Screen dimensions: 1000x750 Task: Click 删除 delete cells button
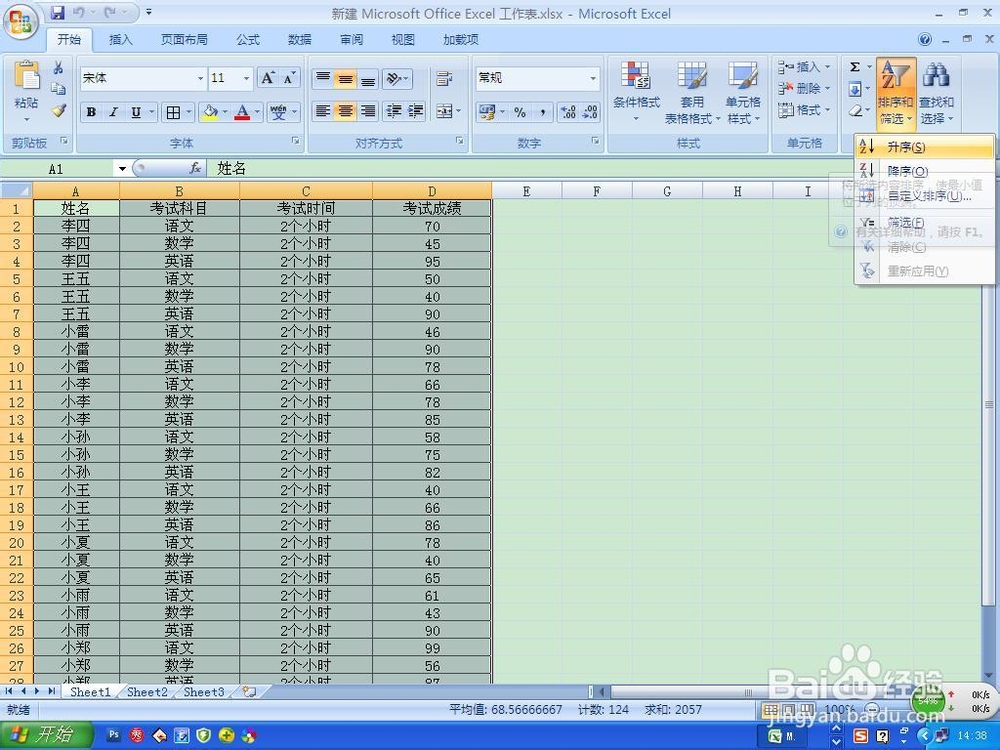(x=803, y=89)
